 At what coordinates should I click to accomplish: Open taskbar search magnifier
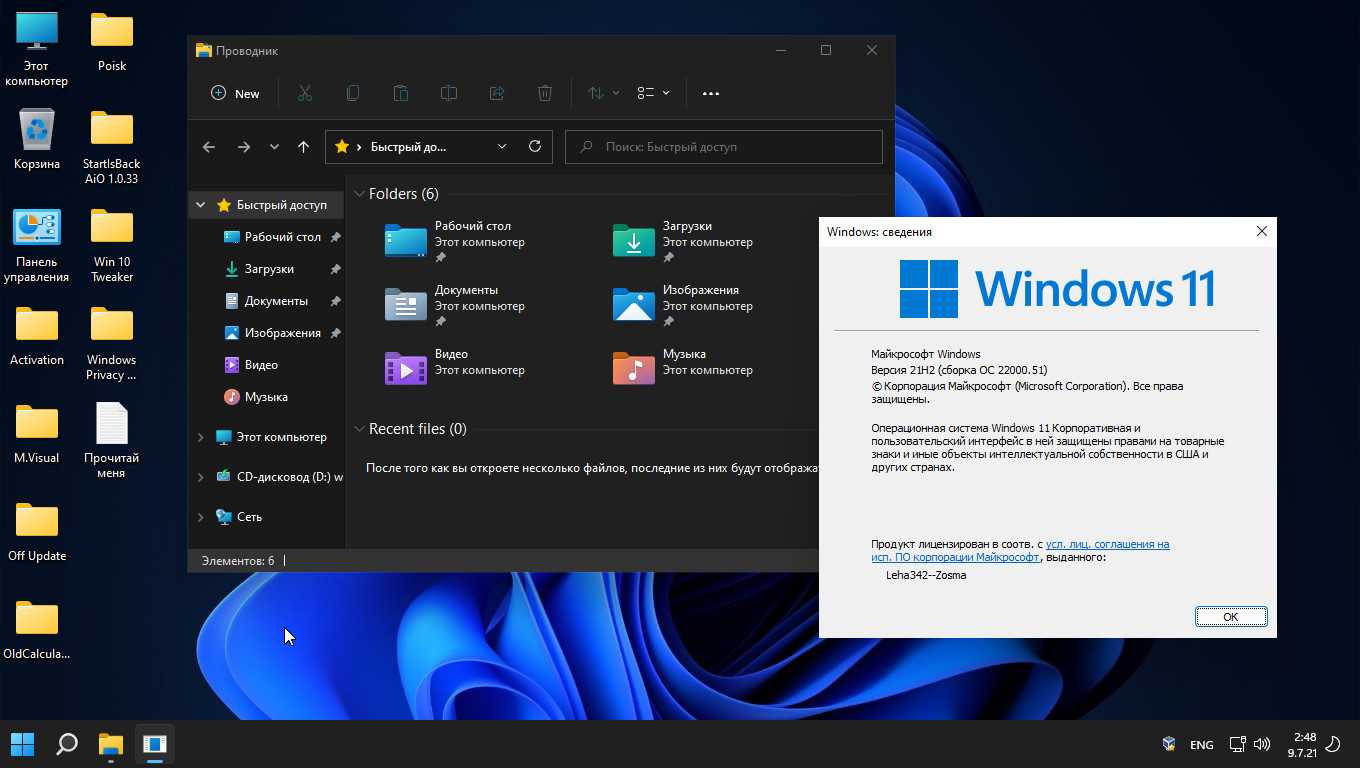[66, 744]
